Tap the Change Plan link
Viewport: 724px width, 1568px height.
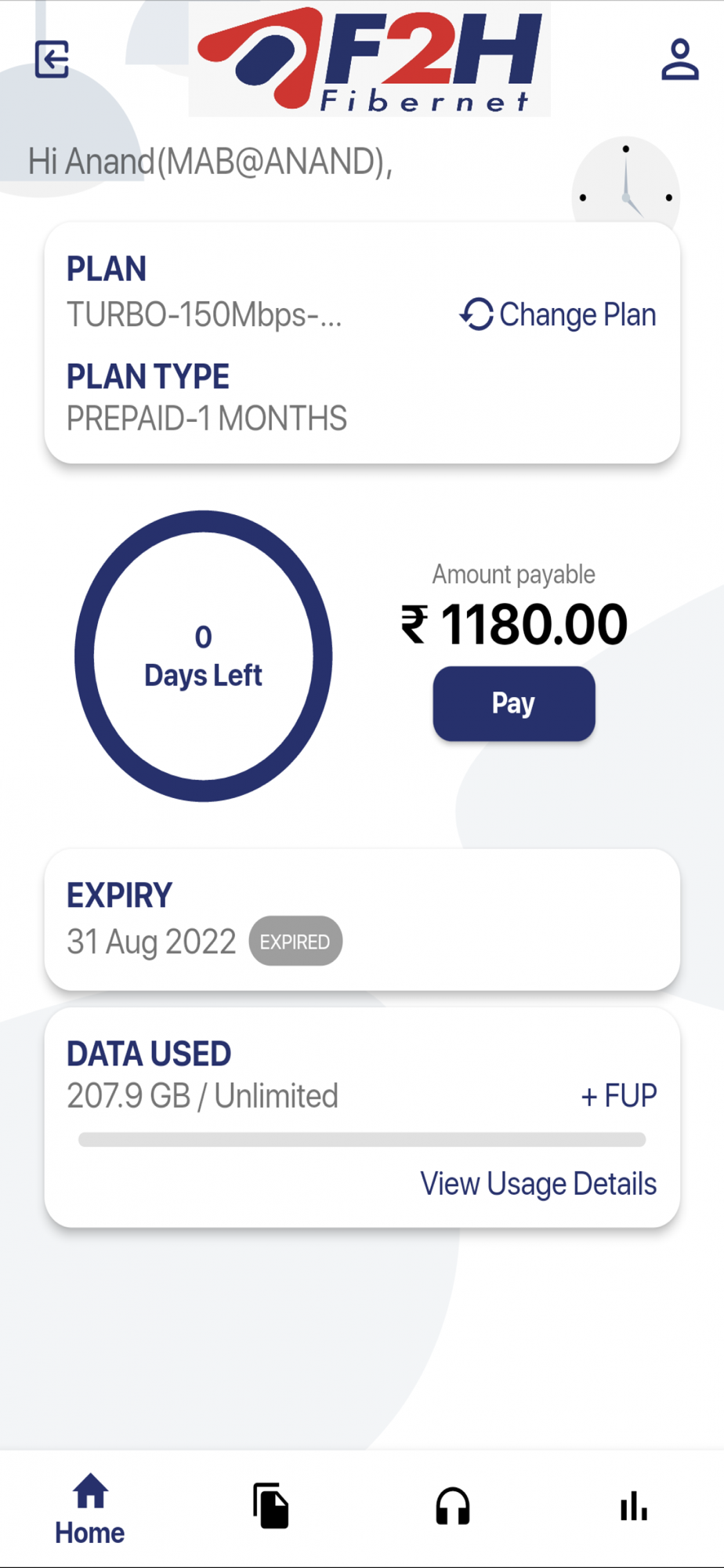pyautogui.click(x=577, y=314)
